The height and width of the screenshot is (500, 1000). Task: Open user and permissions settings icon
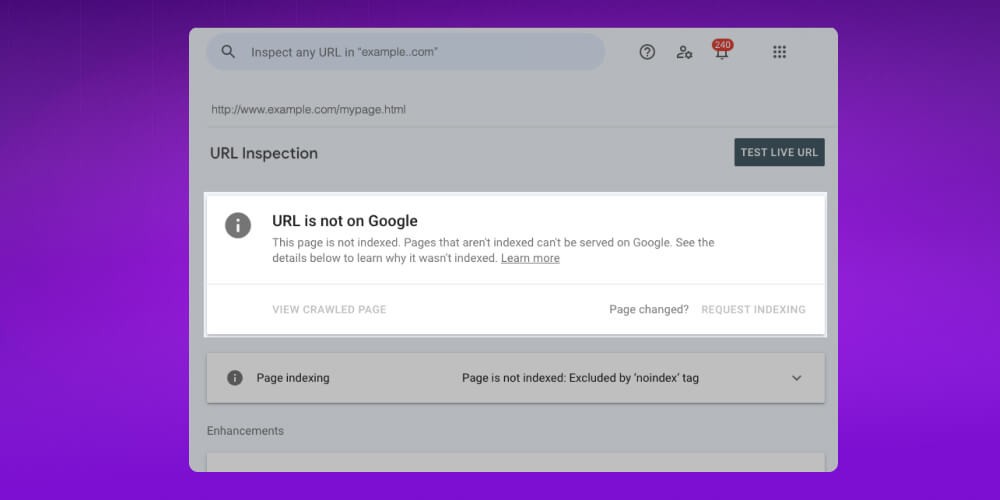tap(684, 52)
